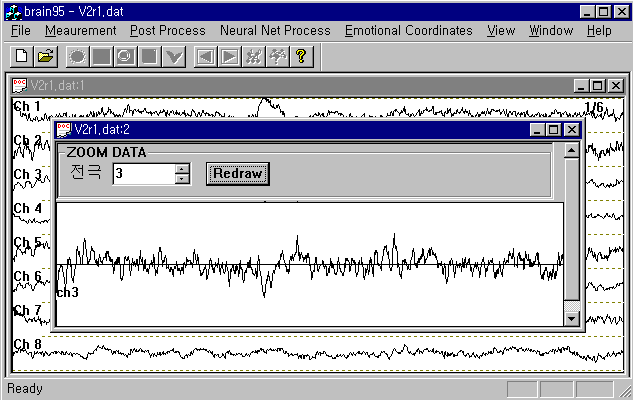Click the brain95 application title icon
Image resolution: width=633 pixels, height=400 pixels.
(x=13, y=12)
